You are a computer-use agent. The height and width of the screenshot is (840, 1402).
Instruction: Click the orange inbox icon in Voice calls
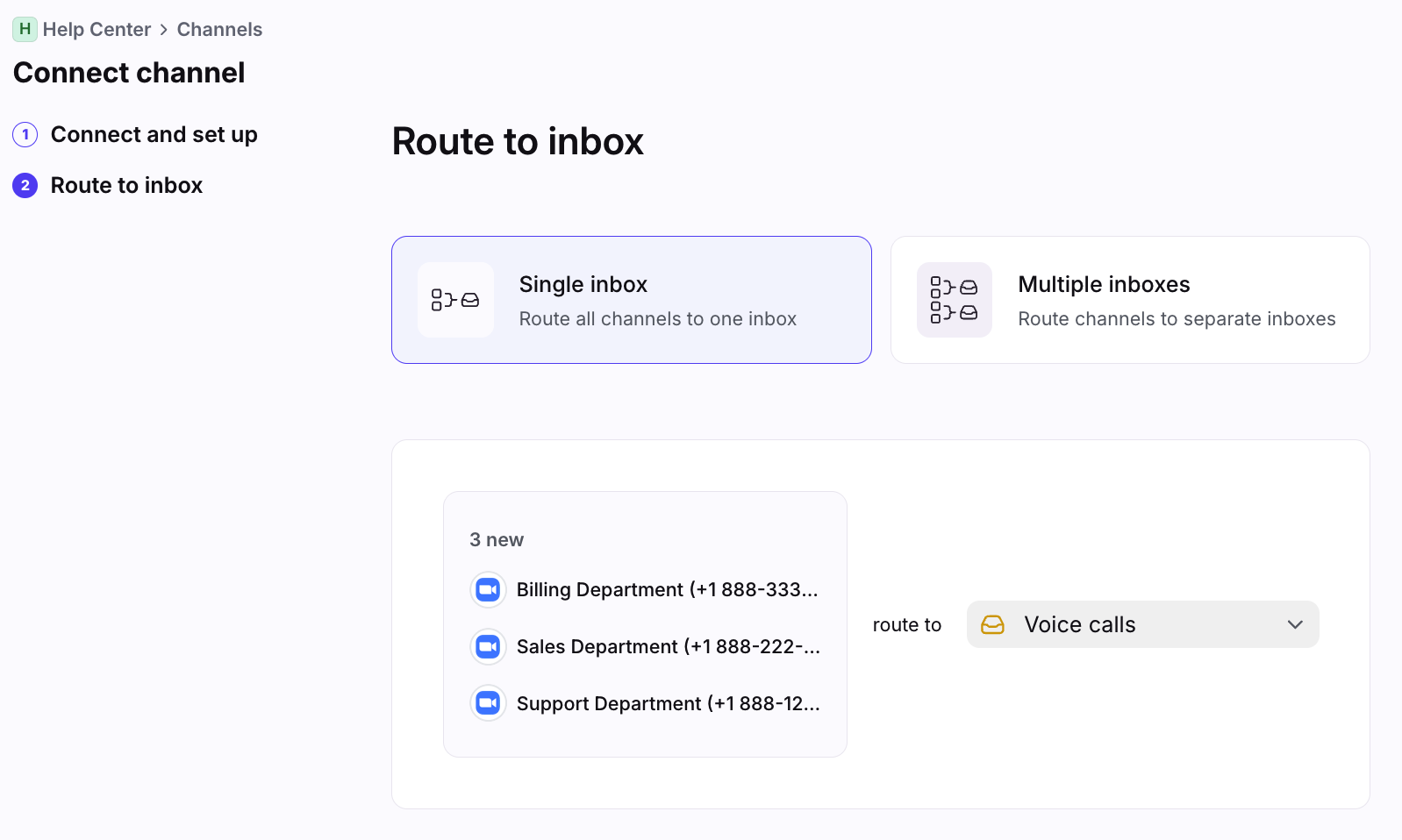coord(992,624)
